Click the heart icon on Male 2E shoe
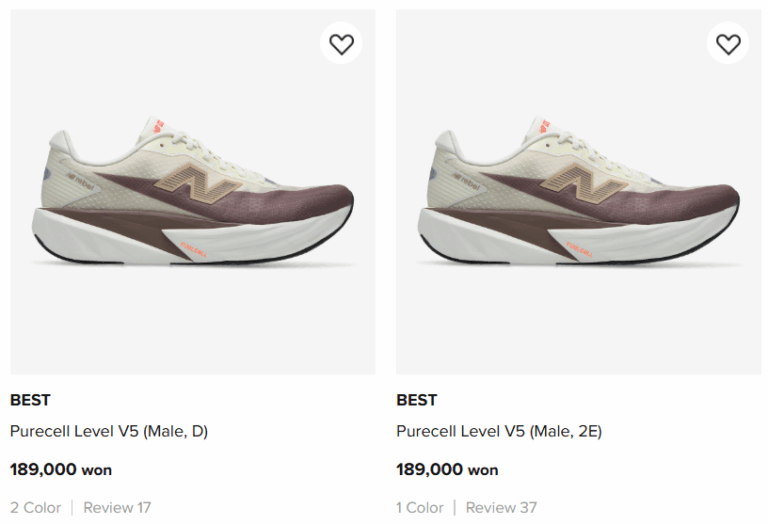Image resolution: width=768 pixels, height=524 pixels. (728, 44)
